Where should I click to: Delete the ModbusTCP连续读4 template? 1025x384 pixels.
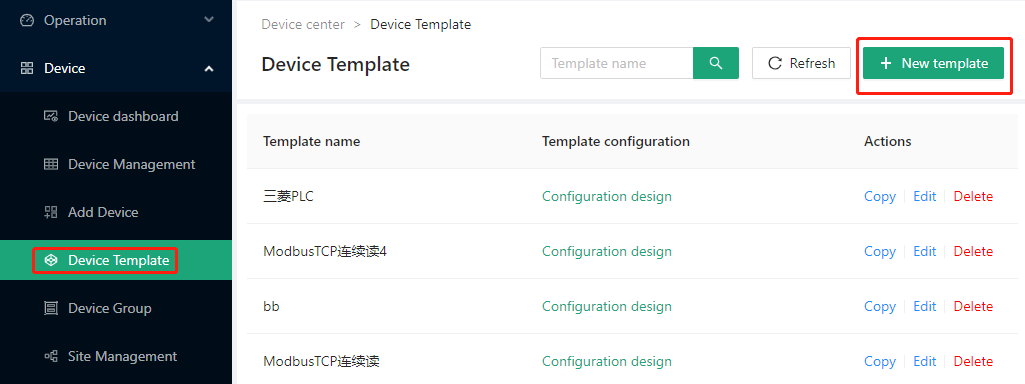pyautogui.click(x=973, y=251)
